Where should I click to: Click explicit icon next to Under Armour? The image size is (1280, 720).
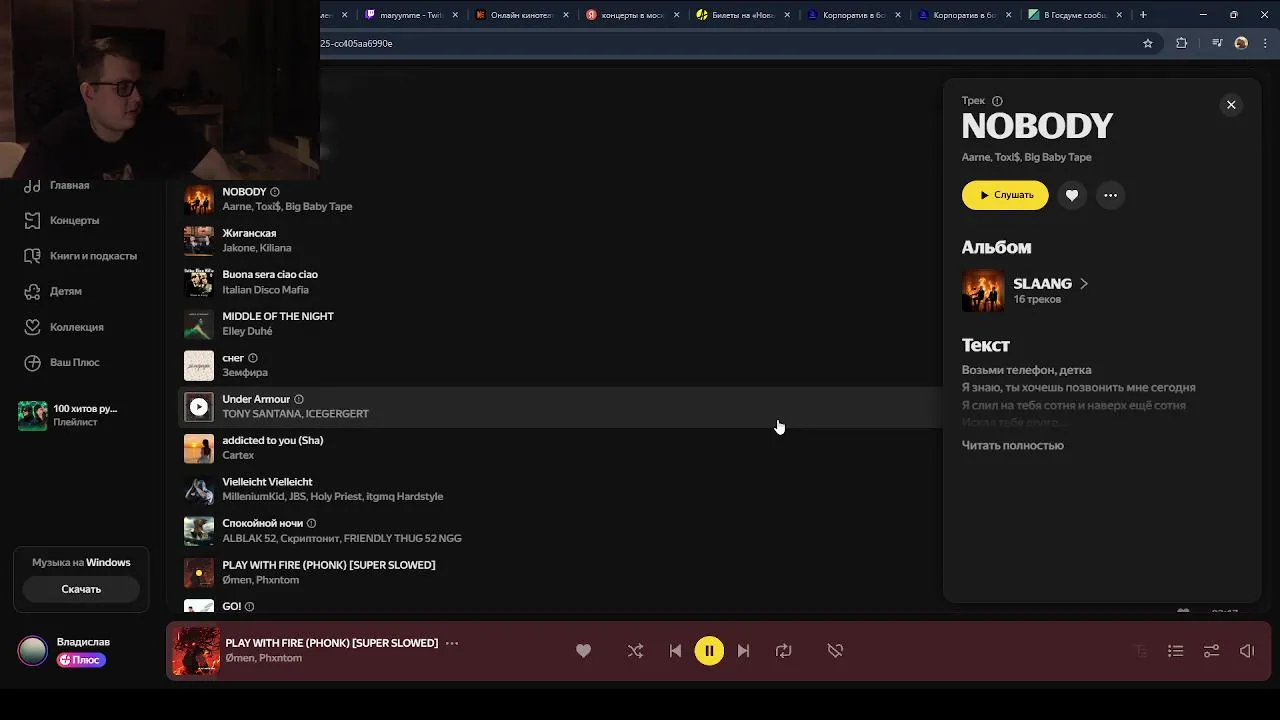click(x=299, y=399)
